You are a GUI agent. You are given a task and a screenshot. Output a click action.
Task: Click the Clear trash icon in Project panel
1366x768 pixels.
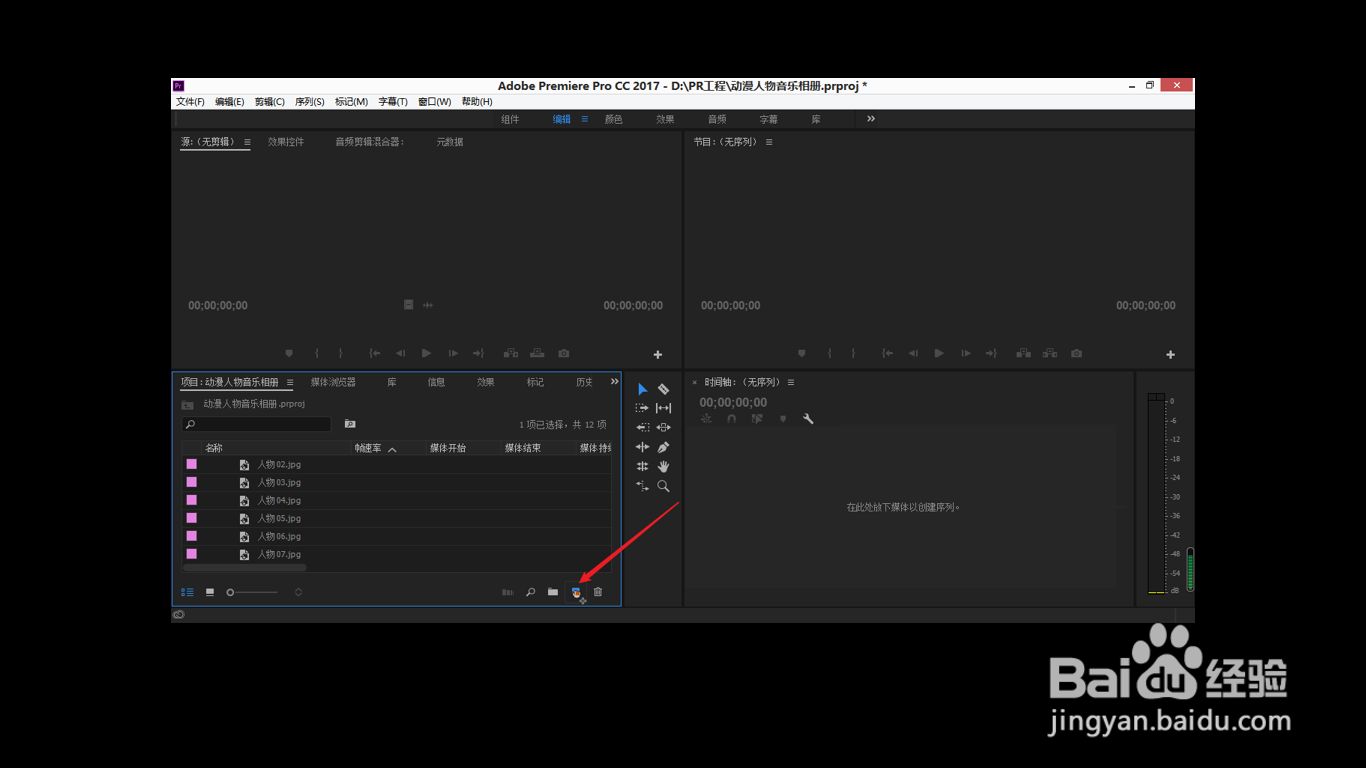pos(598,592)
